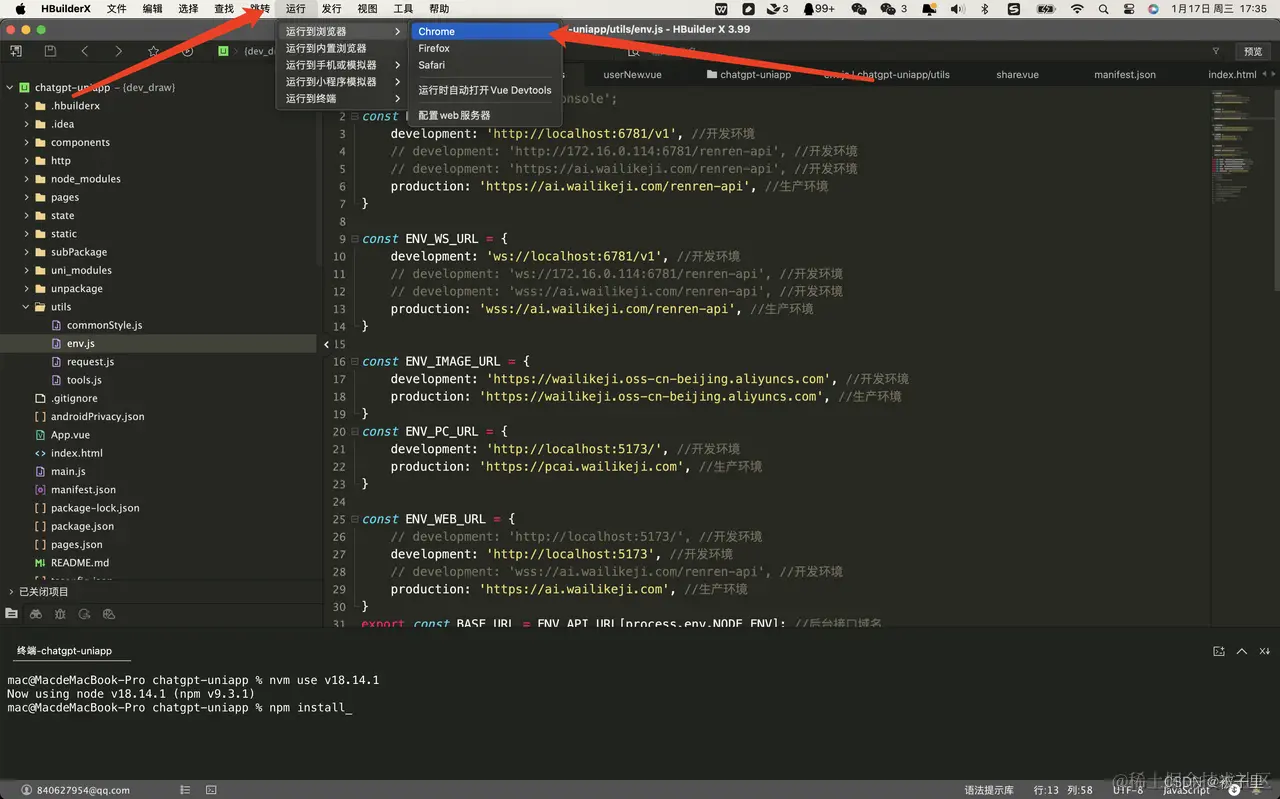The width and height of the screenshot is (1280, 799).
Task: Collapse terminal panel with the up-caret icon
Action: [x=1242, y=651]
